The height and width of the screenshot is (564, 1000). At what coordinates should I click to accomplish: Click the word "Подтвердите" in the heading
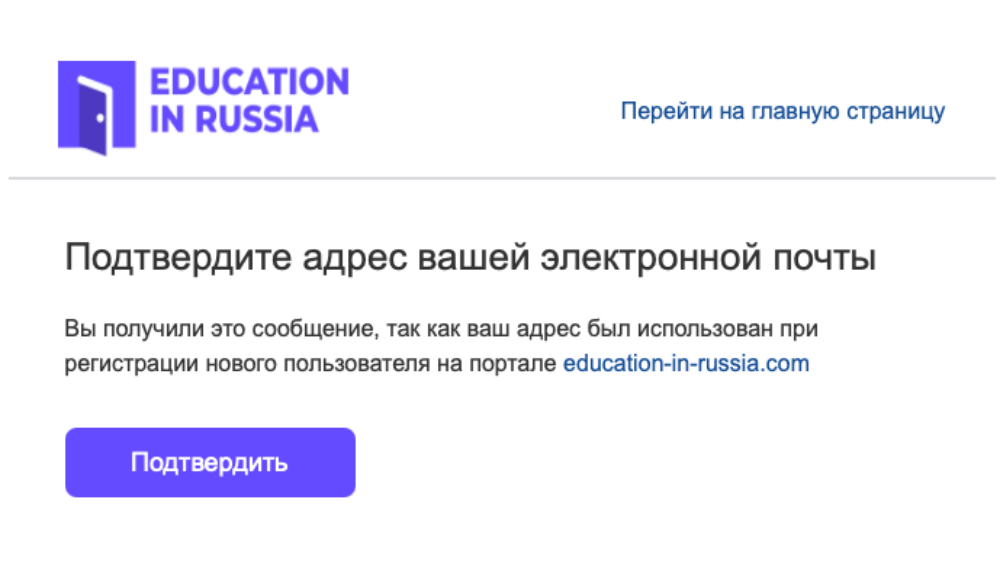pyautogui.click(x=159, y=258)
